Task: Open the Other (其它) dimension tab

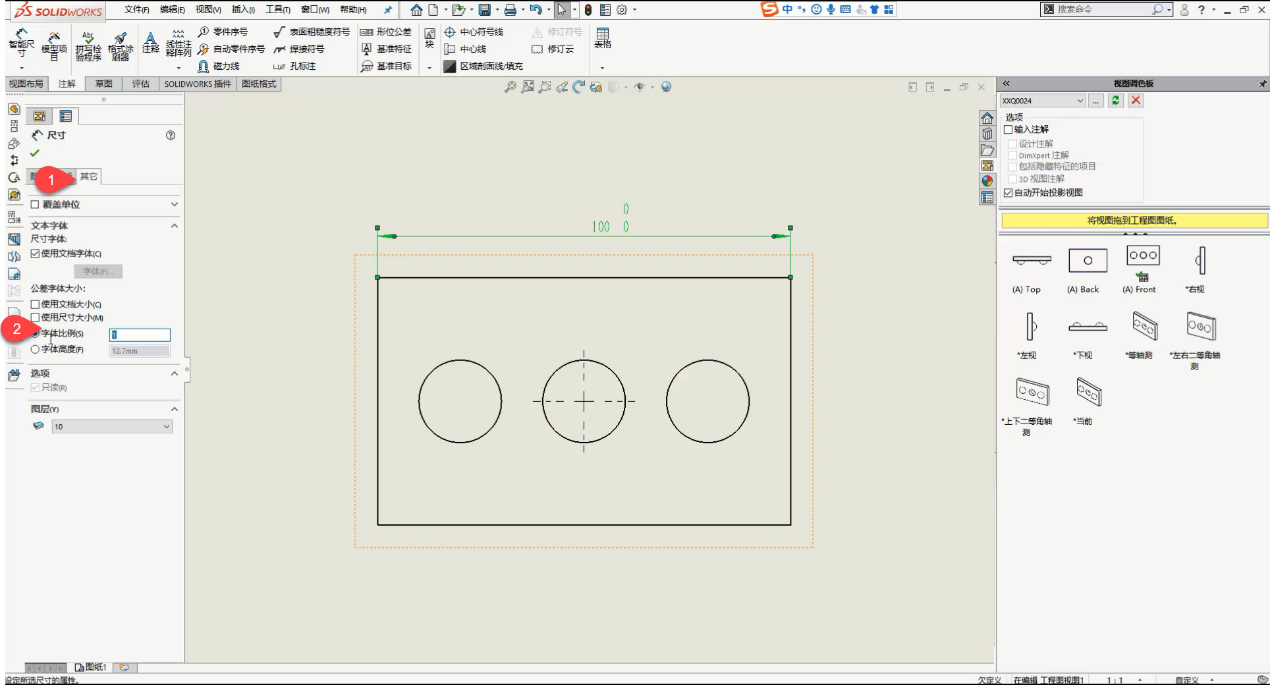Action: [89, 177]
